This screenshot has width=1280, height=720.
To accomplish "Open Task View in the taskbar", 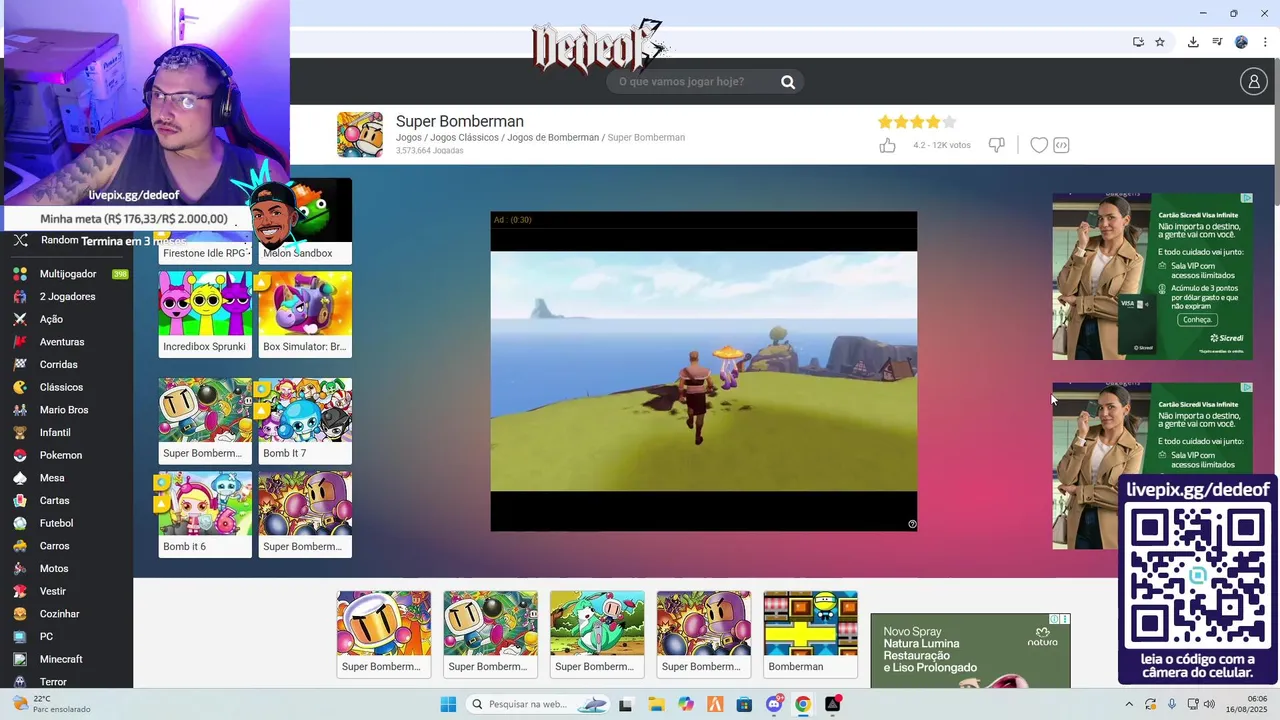I will pos(626,704).
